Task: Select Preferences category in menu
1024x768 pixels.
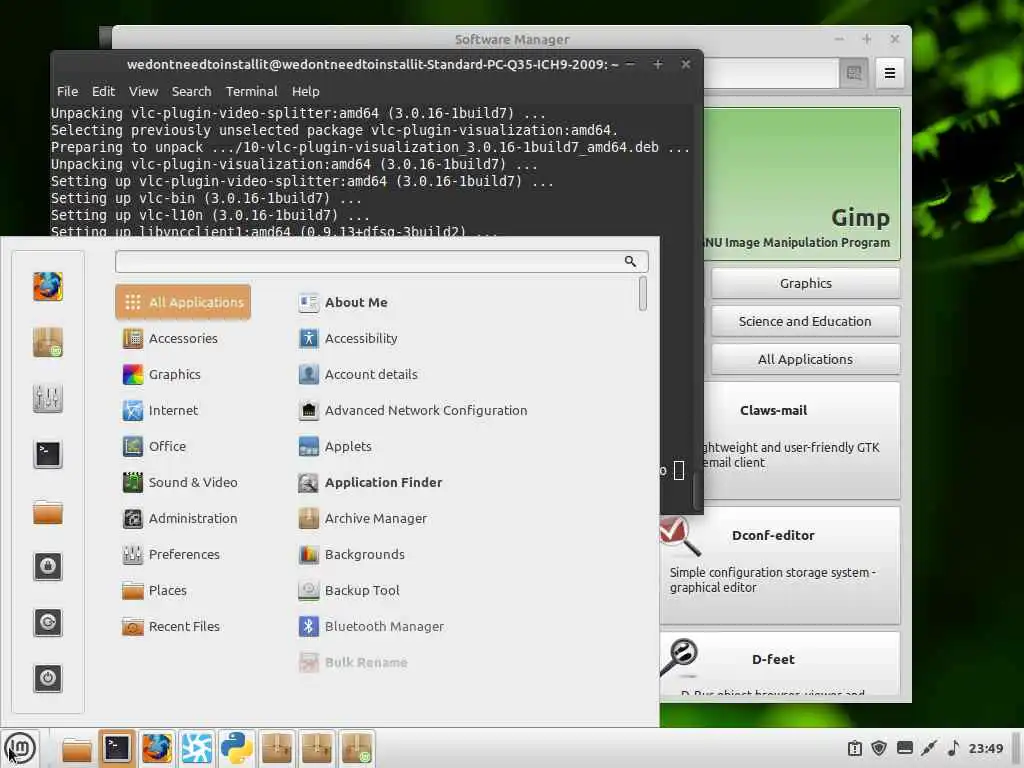Action: pyautogui.click(x=183, y=554)
